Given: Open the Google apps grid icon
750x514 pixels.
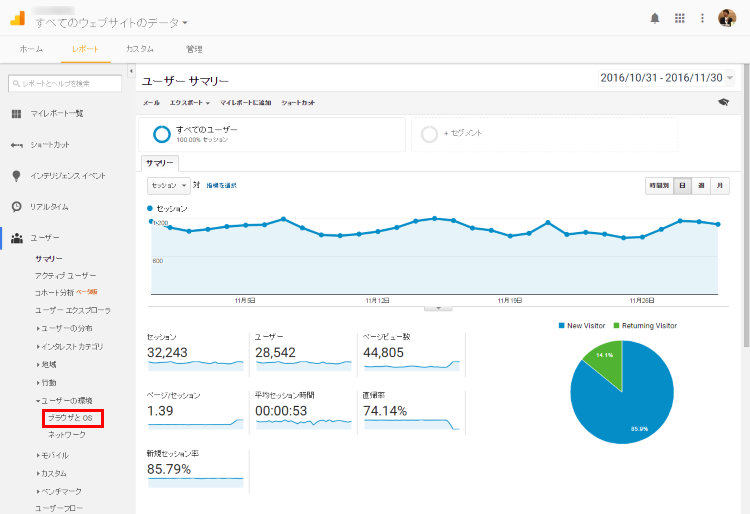Looking at the screenshot, I should [x=680, y=18].
